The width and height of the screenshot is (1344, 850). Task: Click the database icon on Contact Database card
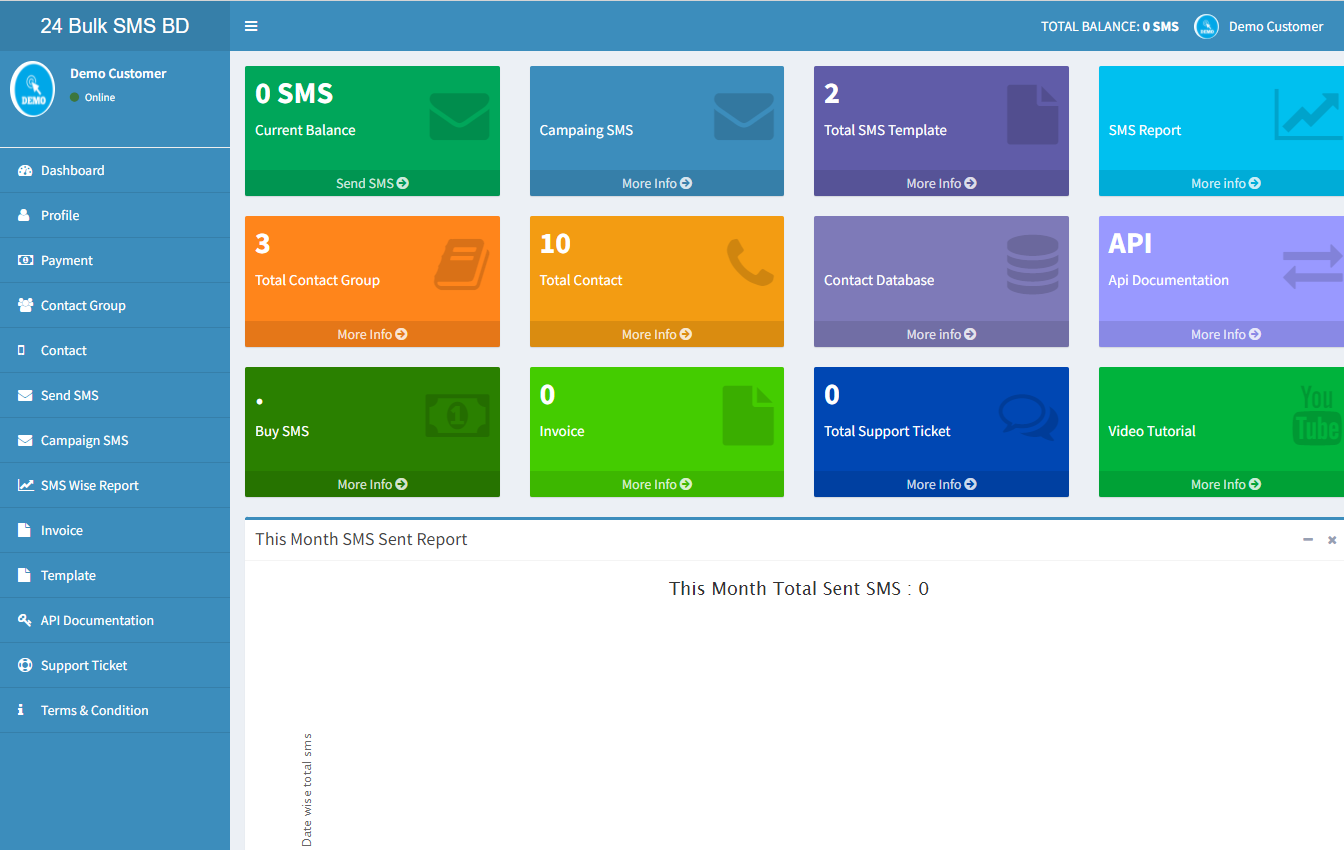(1032, 265)
